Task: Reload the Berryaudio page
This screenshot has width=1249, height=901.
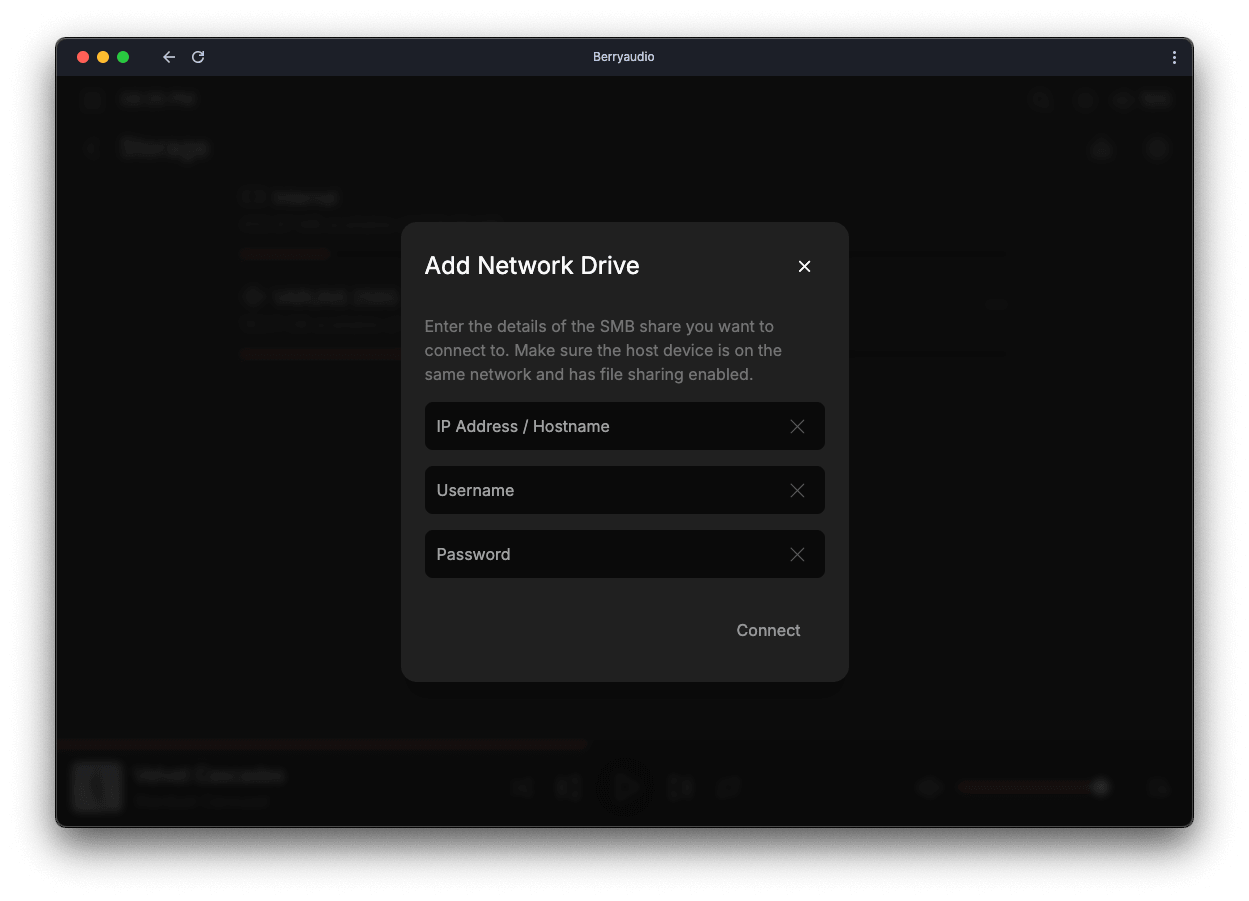Action: (198, 57)
